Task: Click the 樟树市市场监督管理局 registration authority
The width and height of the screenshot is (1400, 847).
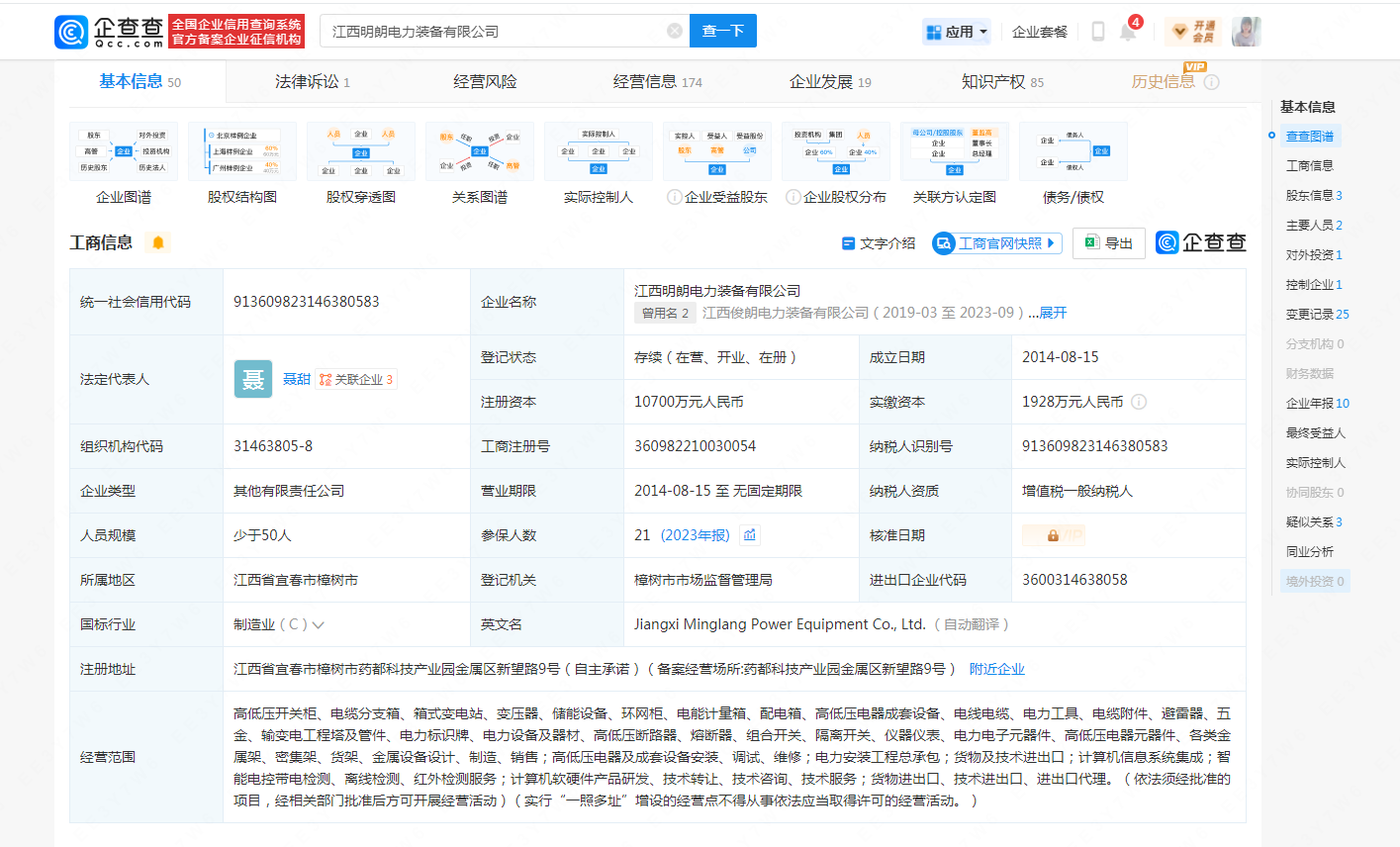Action: tap(703, 580)
